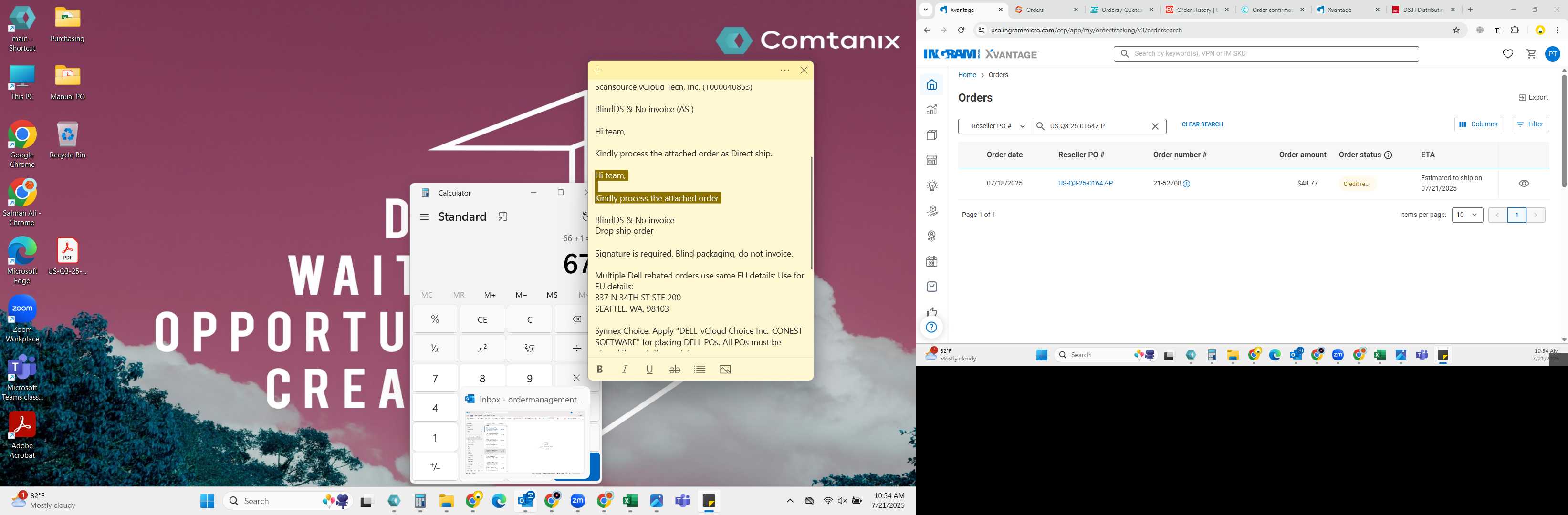The image size is (1568, 515).
Task: Open calendar icon in Xvantage sidebar
Action: [x=931, y=261]
